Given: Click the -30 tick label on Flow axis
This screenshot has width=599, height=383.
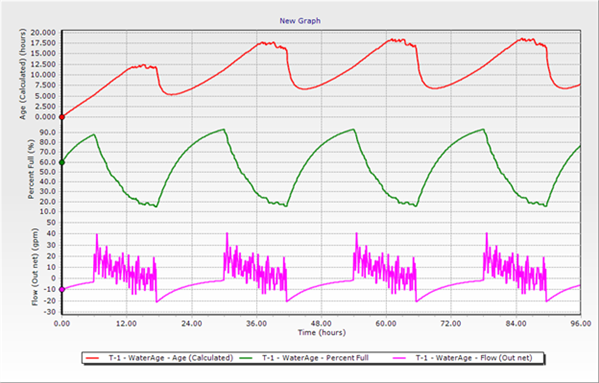Looking at the screenshot, I should click(50, 312).
